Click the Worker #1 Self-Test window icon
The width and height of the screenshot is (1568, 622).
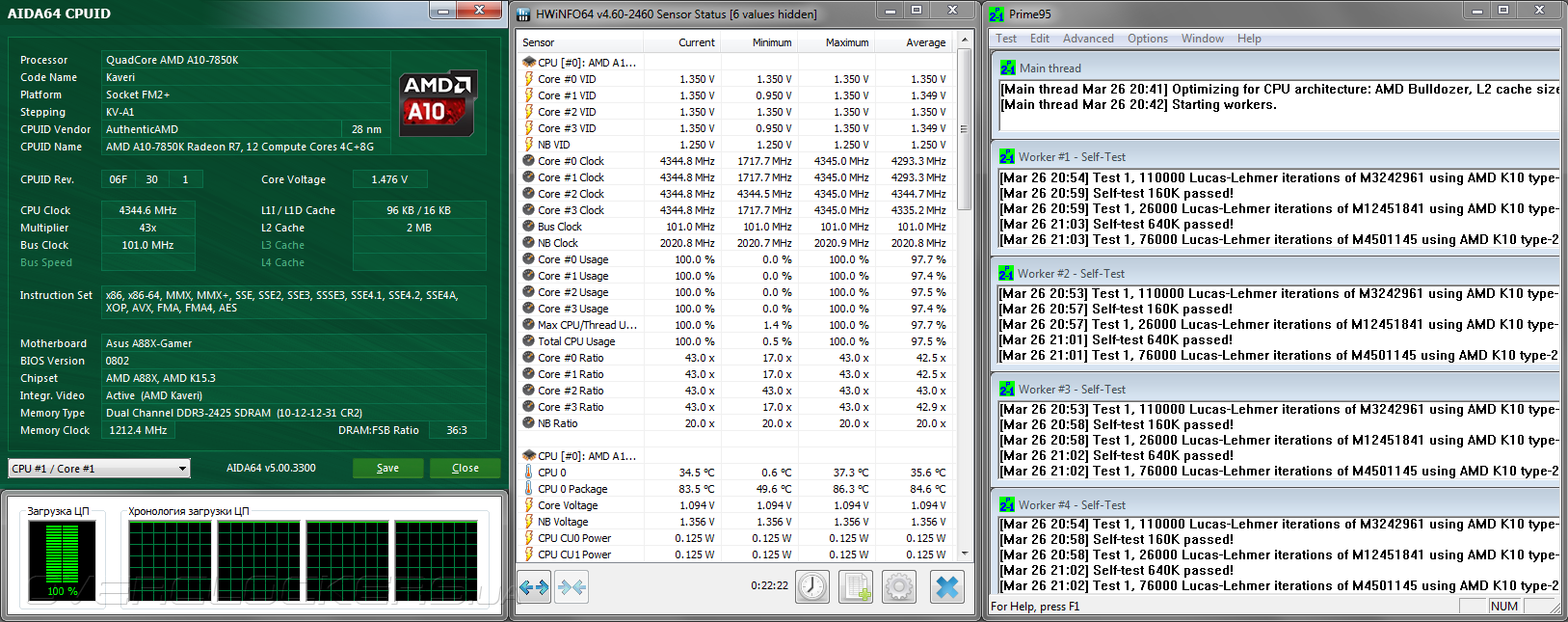(x=1007, y=156)
